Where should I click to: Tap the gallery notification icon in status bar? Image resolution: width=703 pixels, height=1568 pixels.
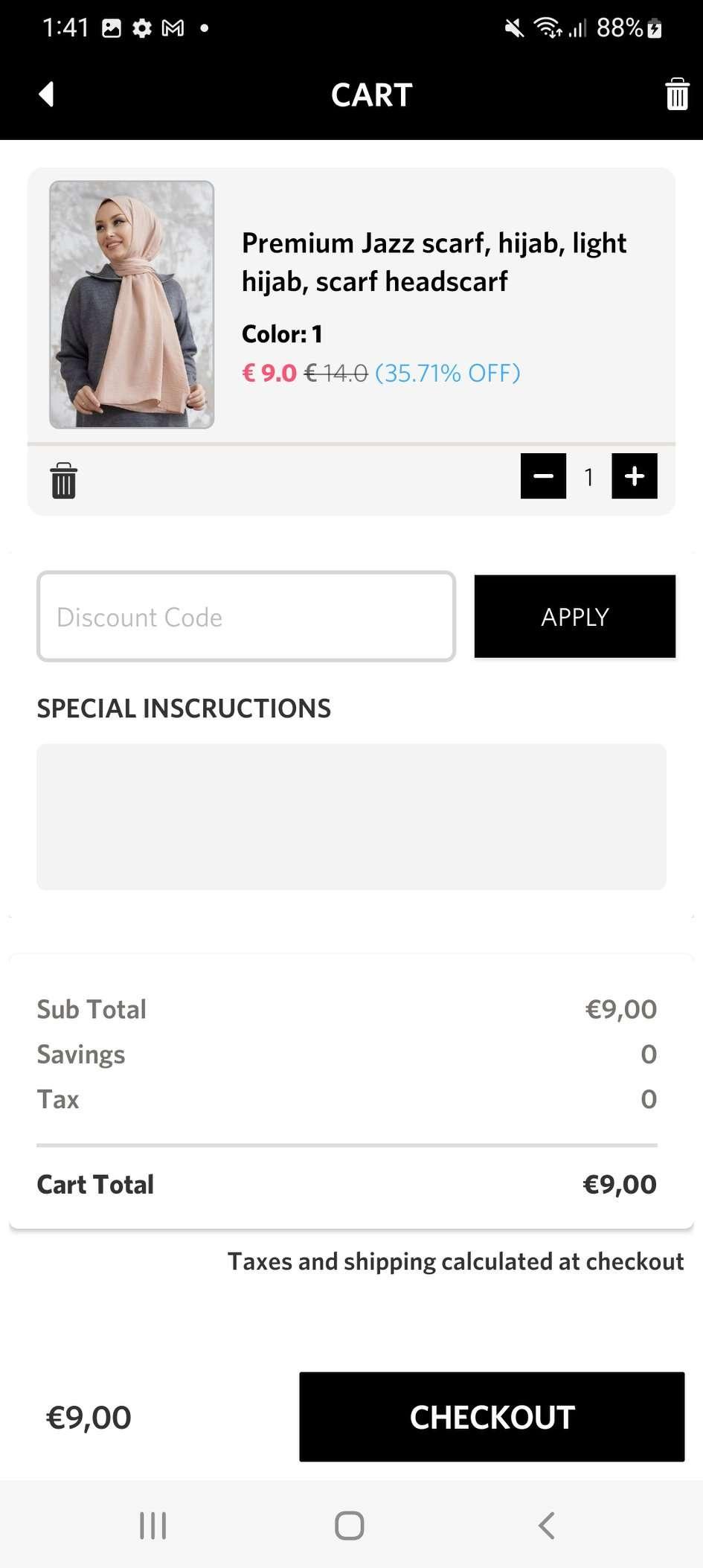(x=112, y=28)
